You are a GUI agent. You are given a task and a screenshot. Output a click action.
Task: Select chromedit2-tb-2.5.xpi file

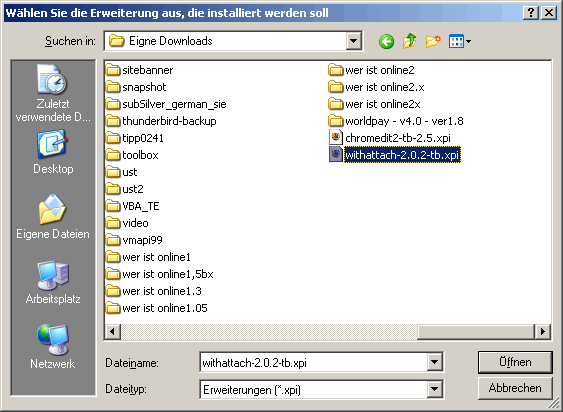tap(389, 138)
